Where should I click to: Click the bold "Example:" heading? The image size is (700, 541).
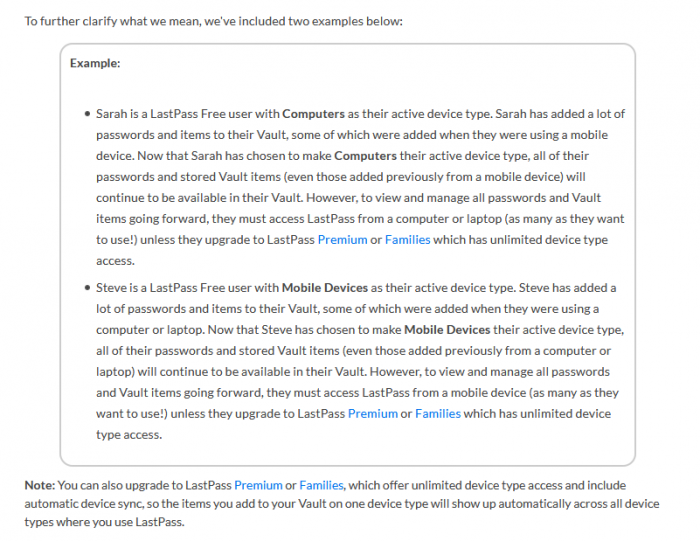pyautogui.click(x=95, y=63)
